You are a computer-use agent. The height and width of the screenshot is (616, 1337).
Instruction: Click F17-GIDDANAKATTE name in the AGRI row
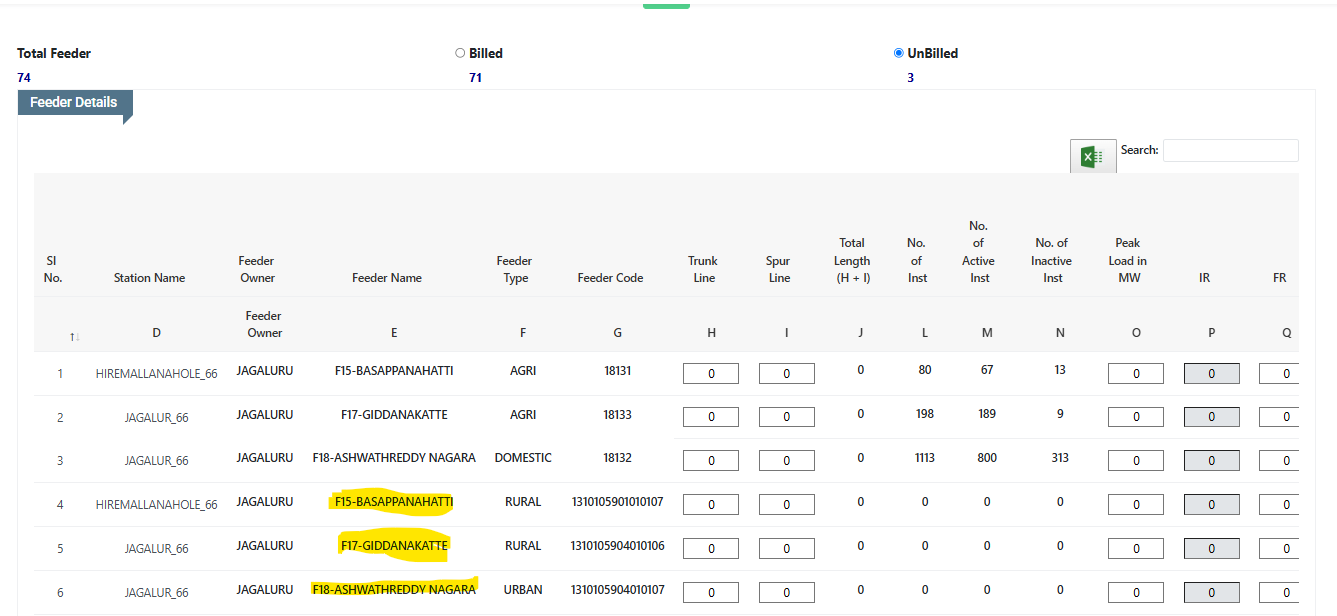pyautogui.click(x=394, y=414)
